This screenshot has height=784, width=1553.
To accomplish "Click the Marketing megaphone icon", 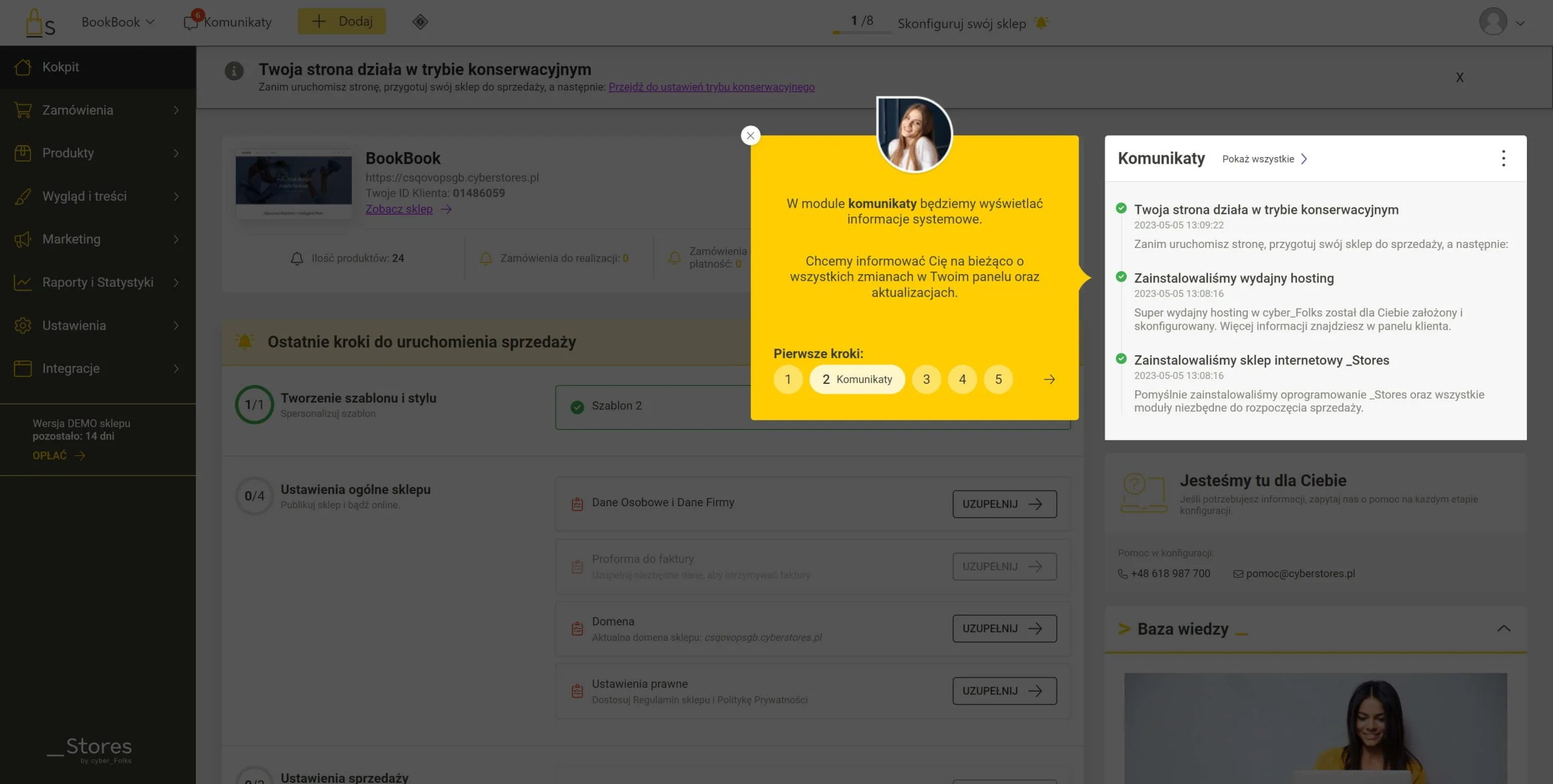I will pos(23,239).
